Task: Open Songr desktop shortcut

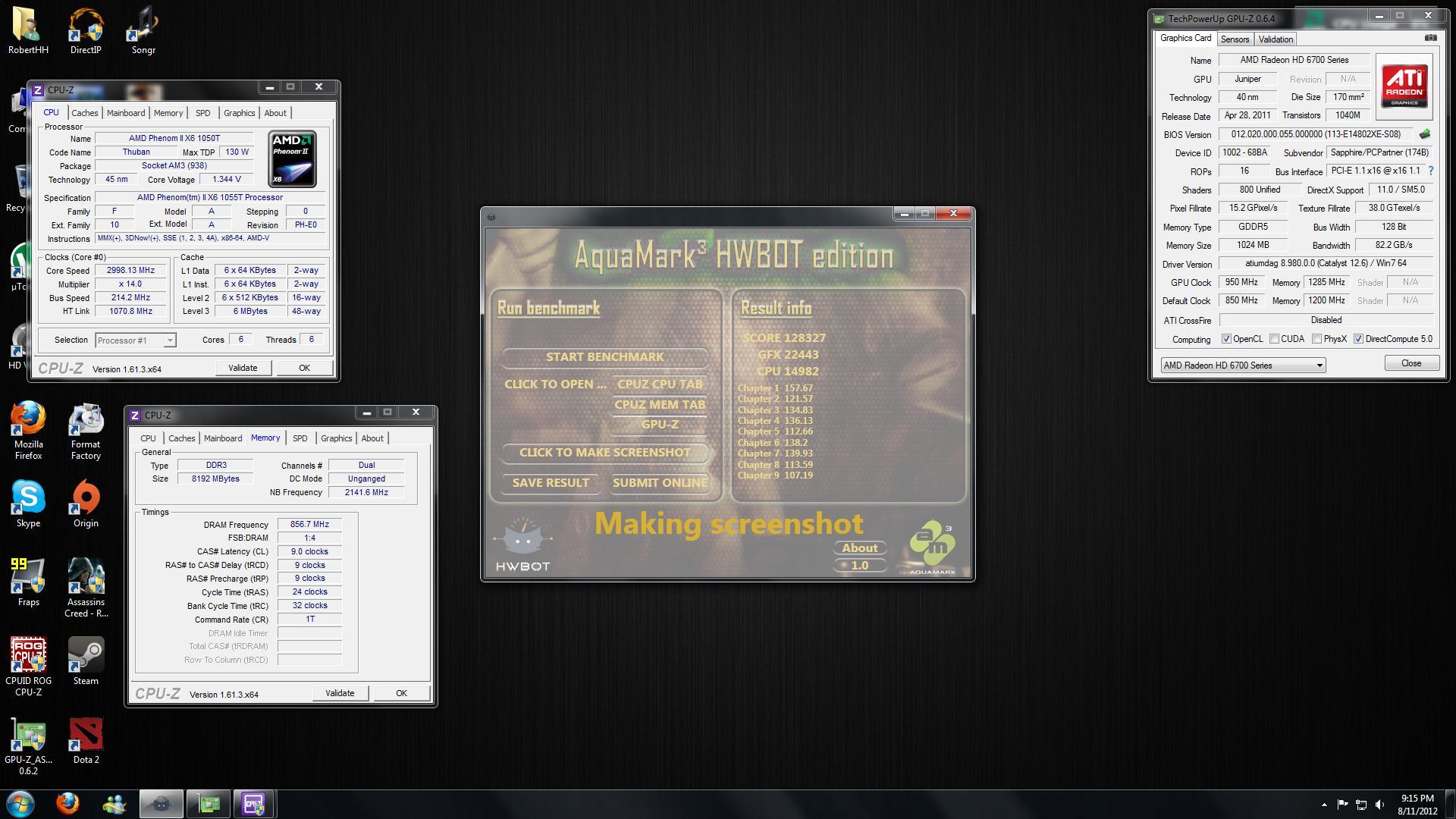Action: pos(143,30)
